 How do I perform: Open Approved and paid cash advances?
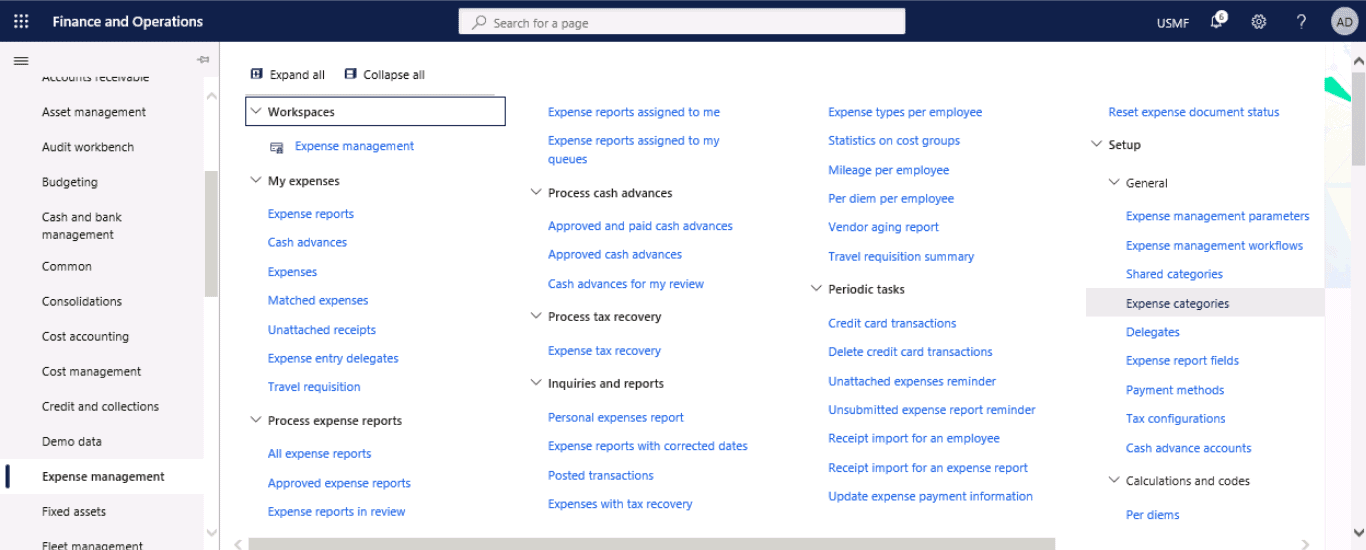[x=640, y=226]
